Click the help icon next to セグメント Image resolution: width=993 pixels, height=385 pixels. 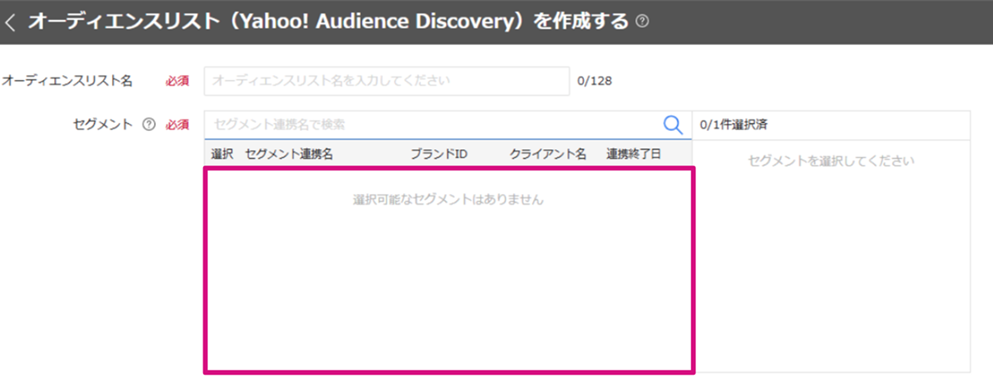(148, 125)
